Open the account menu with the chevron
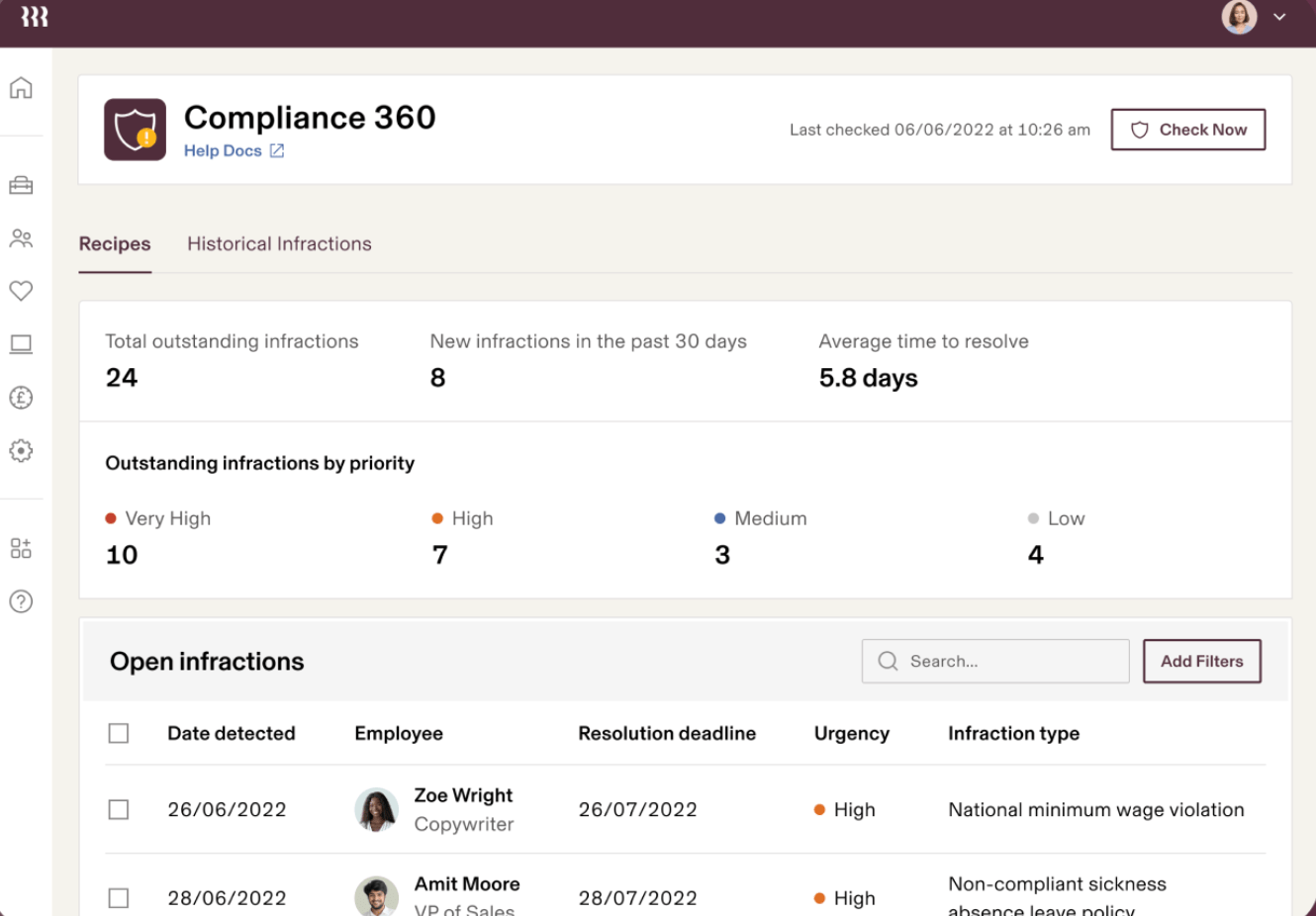 click(1277, 17)
